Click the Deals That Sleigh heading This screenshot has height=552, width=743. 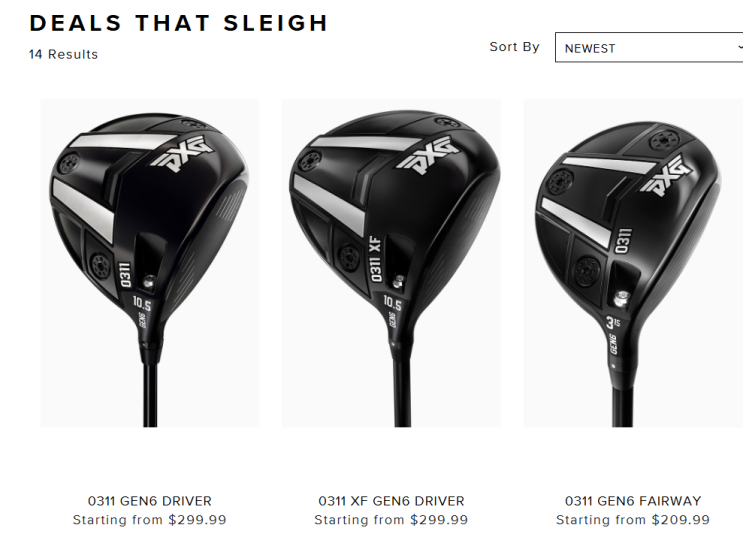179,23
